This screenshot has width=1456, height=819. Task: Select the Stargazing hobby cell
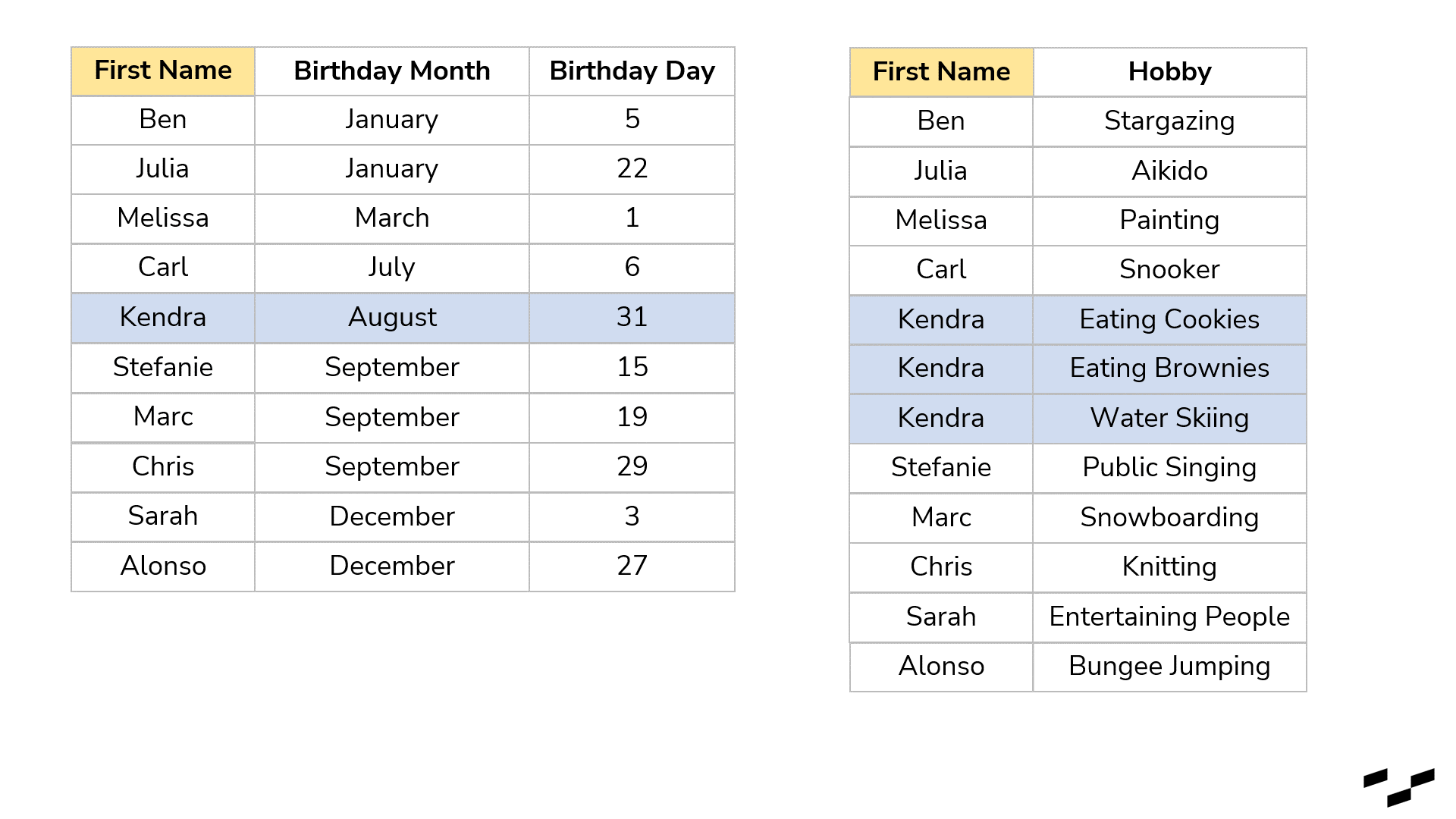tap(1169, 121)
